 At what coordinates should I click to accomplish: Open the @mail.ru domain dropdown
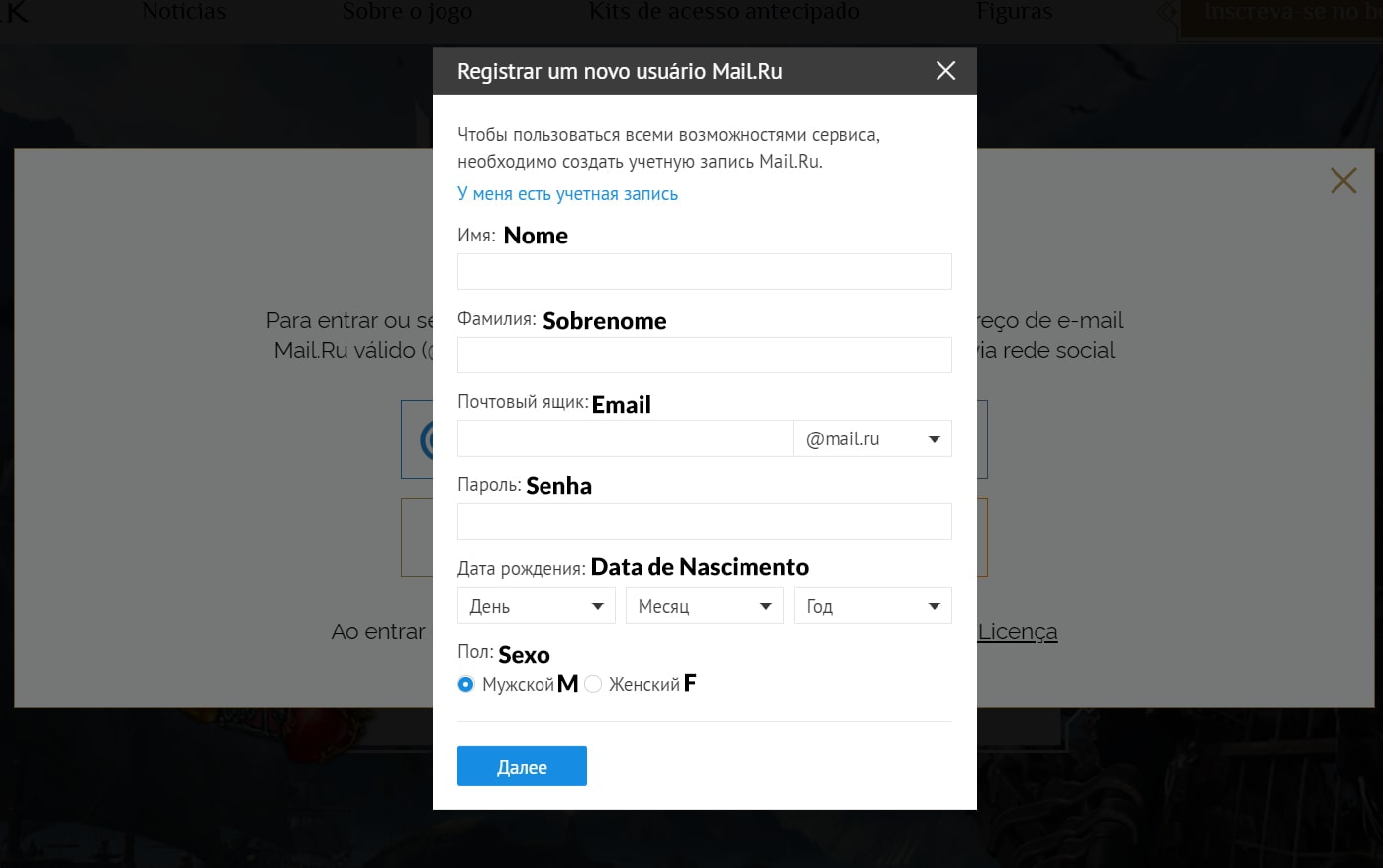[871, 438]
